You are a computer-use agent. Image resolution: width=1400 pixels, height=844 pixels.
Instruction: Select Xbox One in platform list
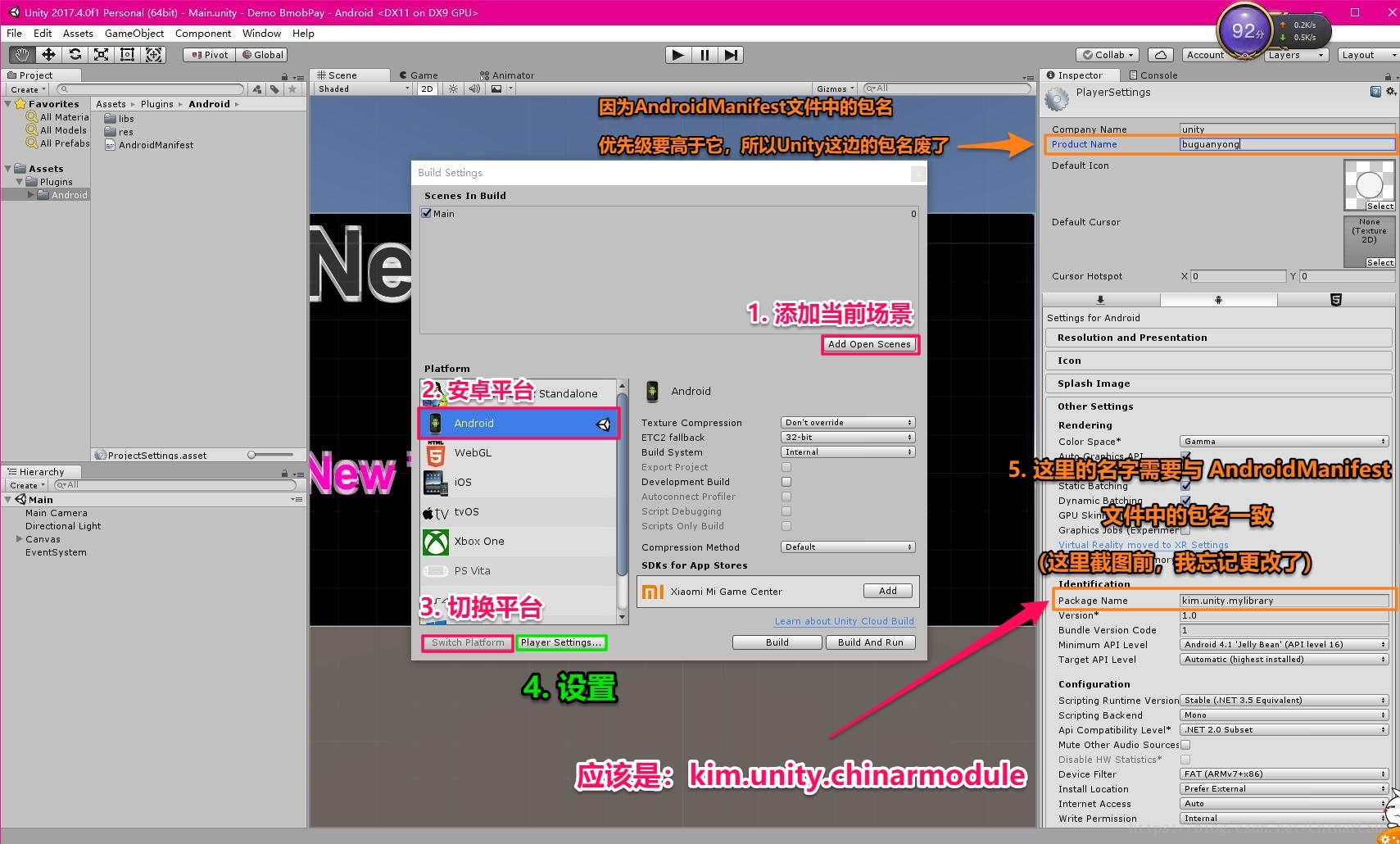click(518, 541)
